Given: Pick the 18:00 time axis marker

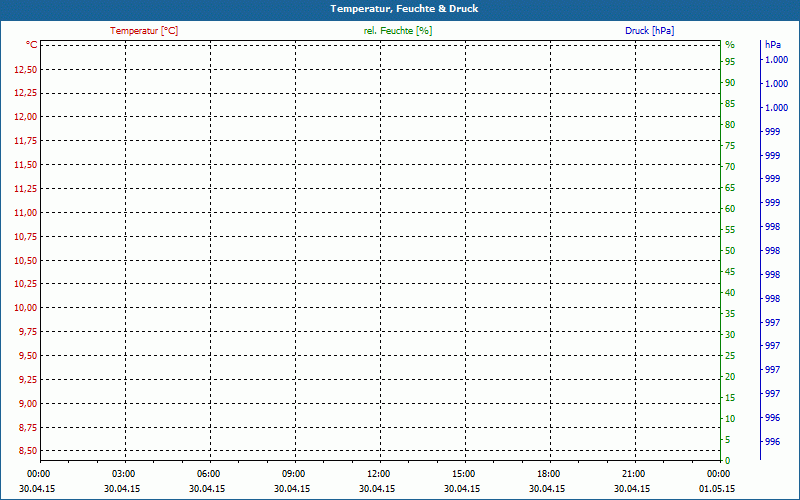Looking at the screenshot, I should (548, 473).
